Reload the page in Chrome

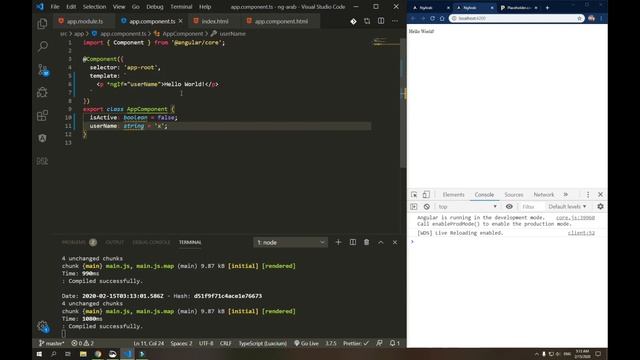(432, 18)
